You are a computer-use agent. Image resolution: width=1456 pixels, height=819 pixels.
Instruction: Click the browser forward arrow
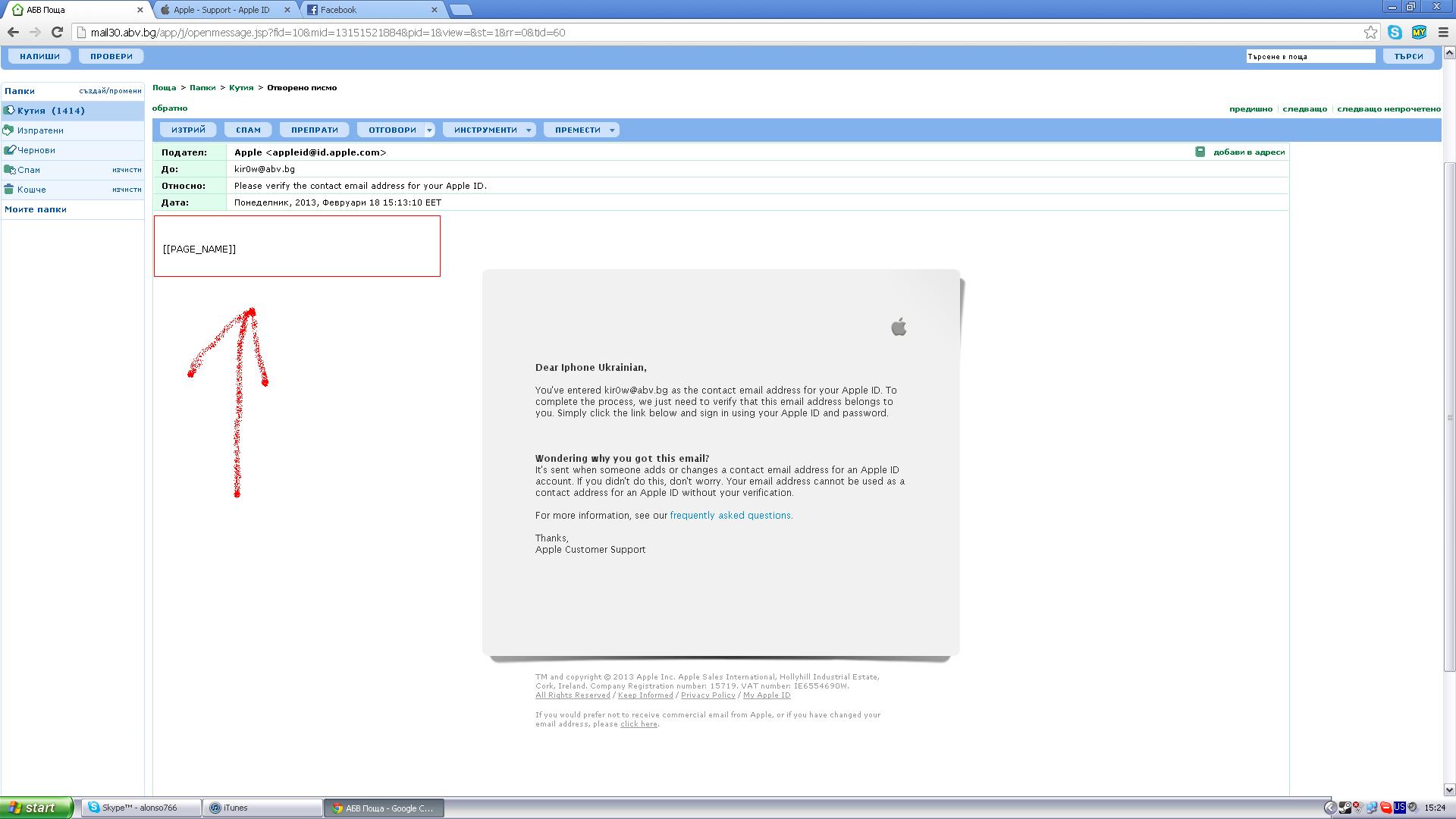[x=35, y=32]
